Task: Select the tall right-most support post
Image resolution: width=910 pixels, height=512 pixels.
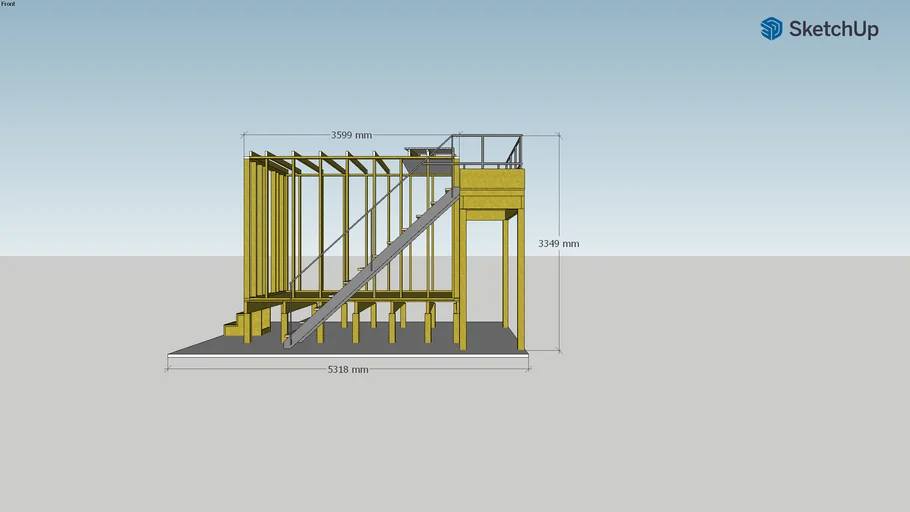Action: (521, 278)
